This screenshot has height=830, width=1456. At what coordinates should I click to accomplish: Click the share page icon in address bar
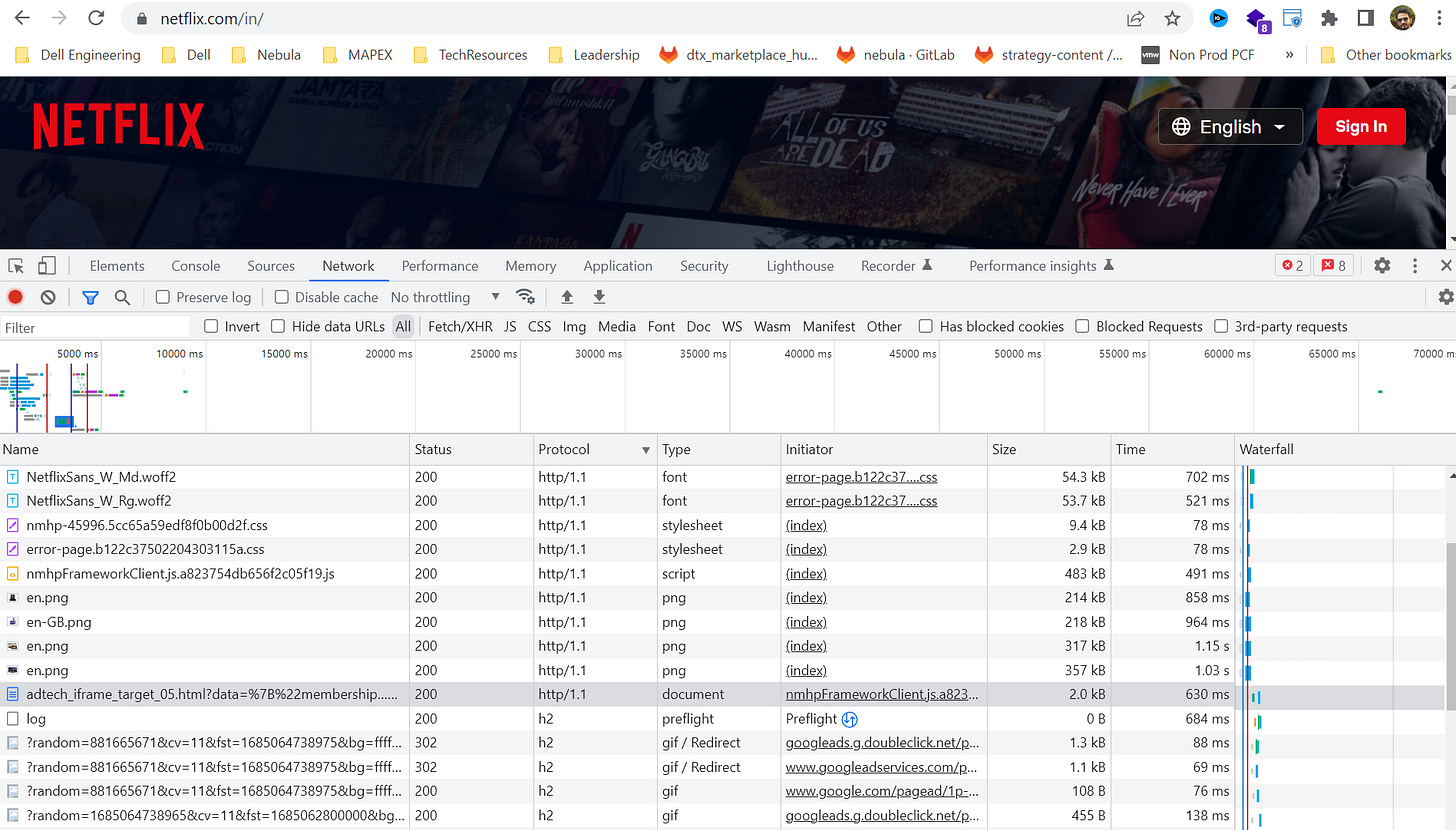point(1135,18)
